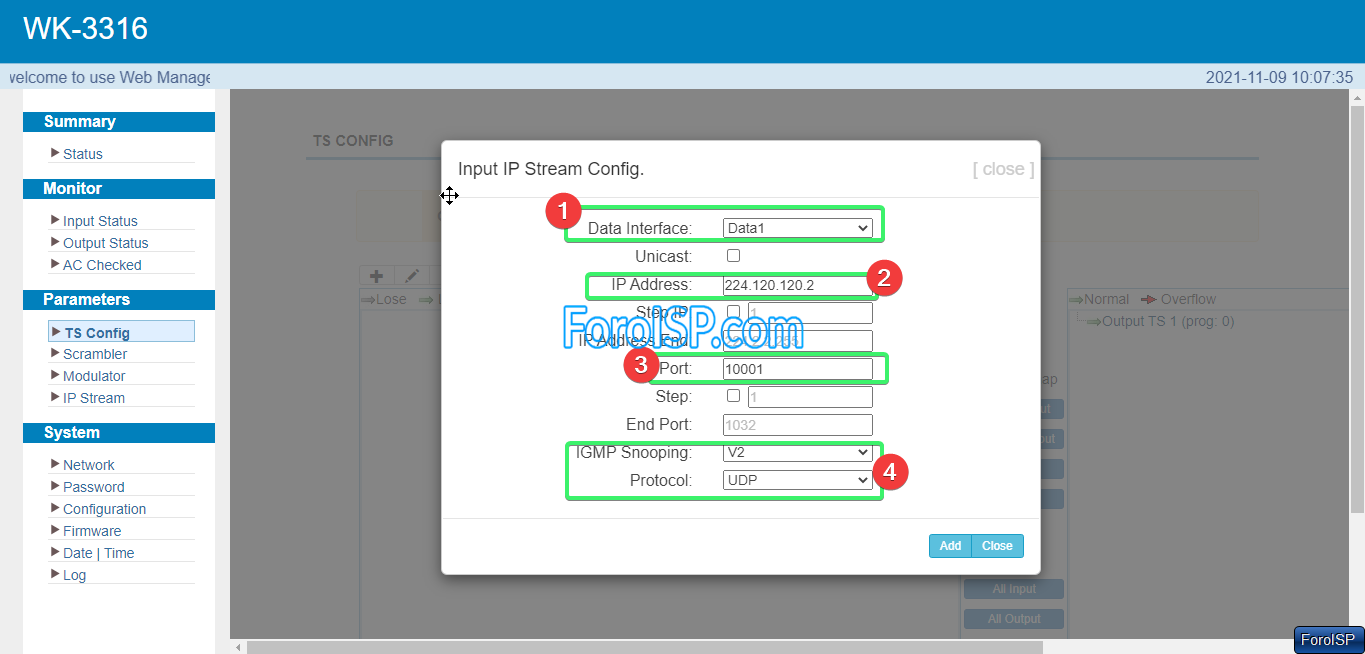Viewport: 1365px width, 654px height.
Task: Open the Scrambler menu item
Action: coord(95,354)
